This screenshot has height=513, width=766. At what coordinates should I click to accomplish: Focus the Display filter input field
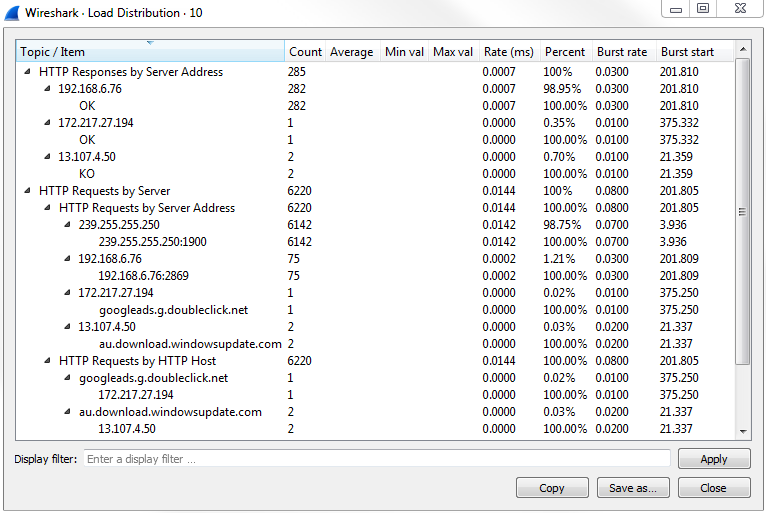377,459
